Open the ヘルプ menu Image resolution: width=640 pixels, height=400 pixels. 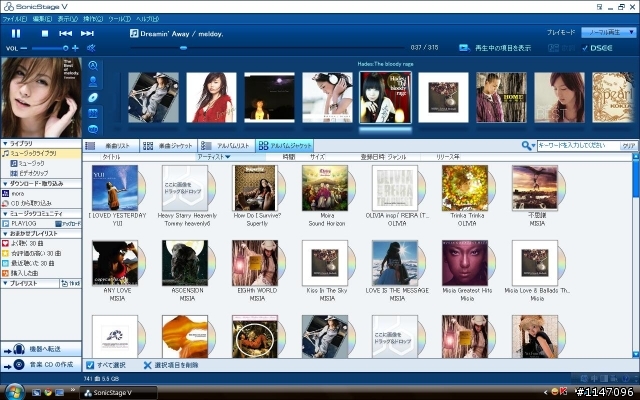(147, 19)
